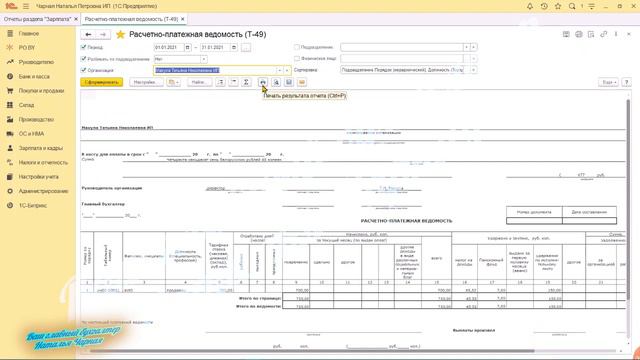The image size is (640, 360).
Task: Click the copy link icon in the form header
Action: [x=603, y=34]
